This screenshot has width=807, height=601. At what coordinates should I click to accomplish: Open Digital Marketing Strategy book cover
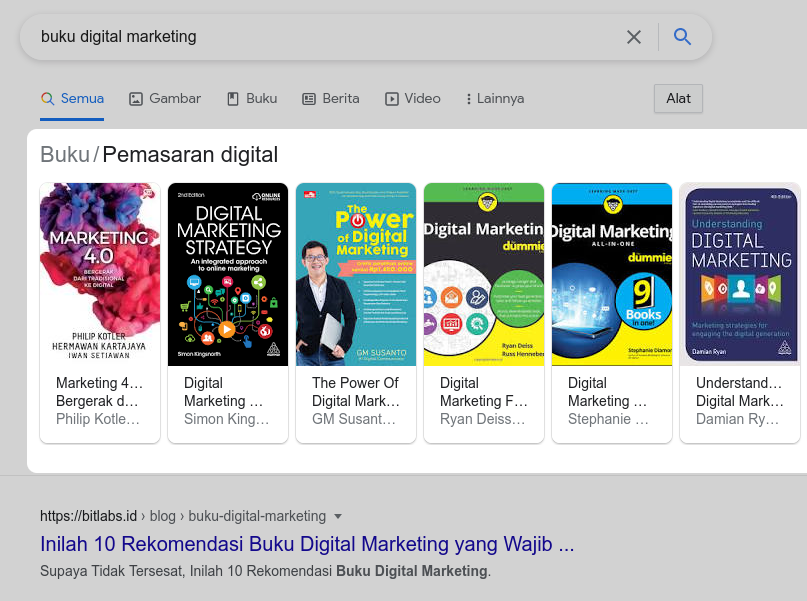[x=228, y=274]
